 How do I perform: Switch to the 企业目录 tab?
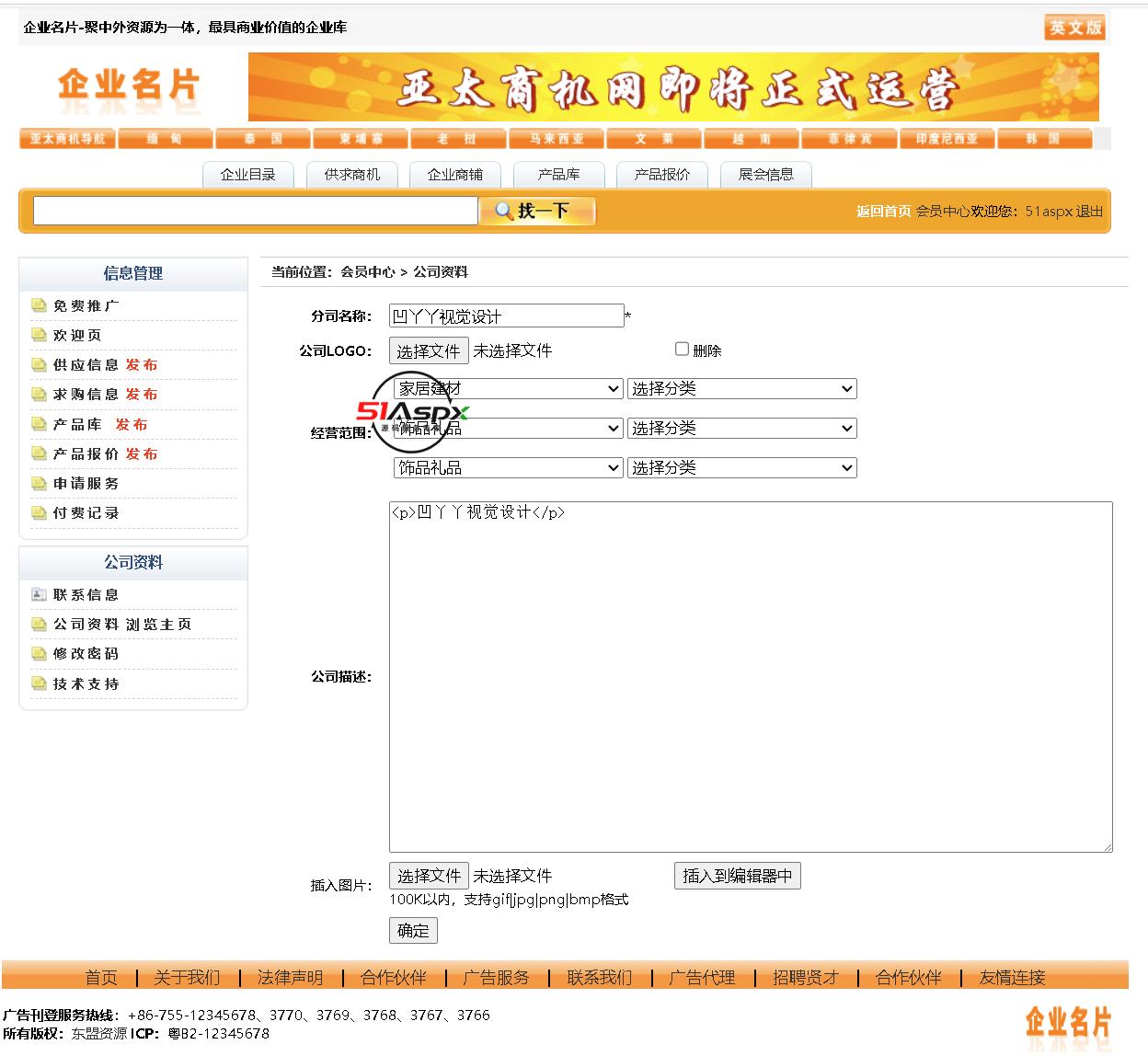click(x=247, y=174)
